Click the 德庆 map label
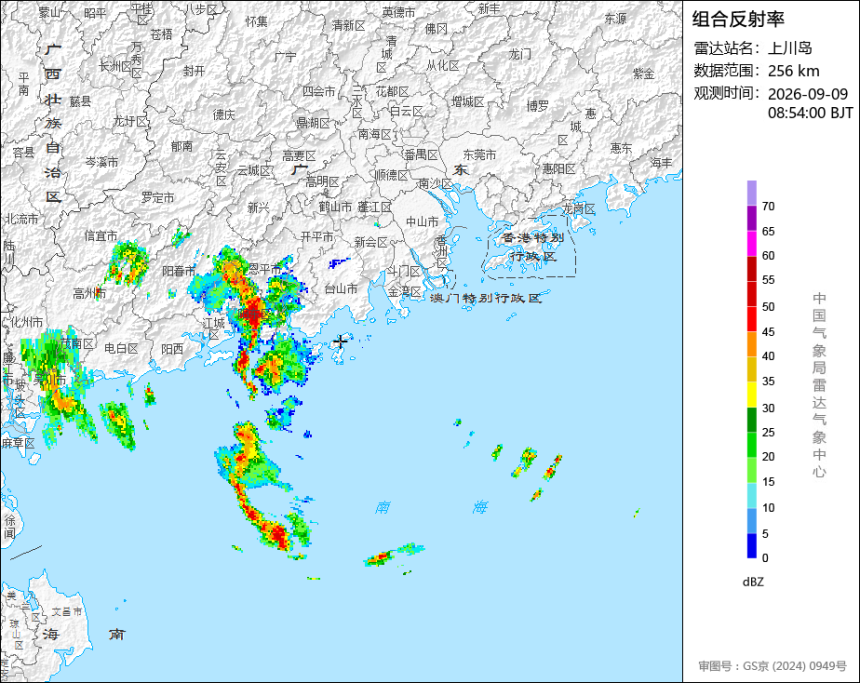Viewport: 860px width, 683px height. click(x=224, y=114)
